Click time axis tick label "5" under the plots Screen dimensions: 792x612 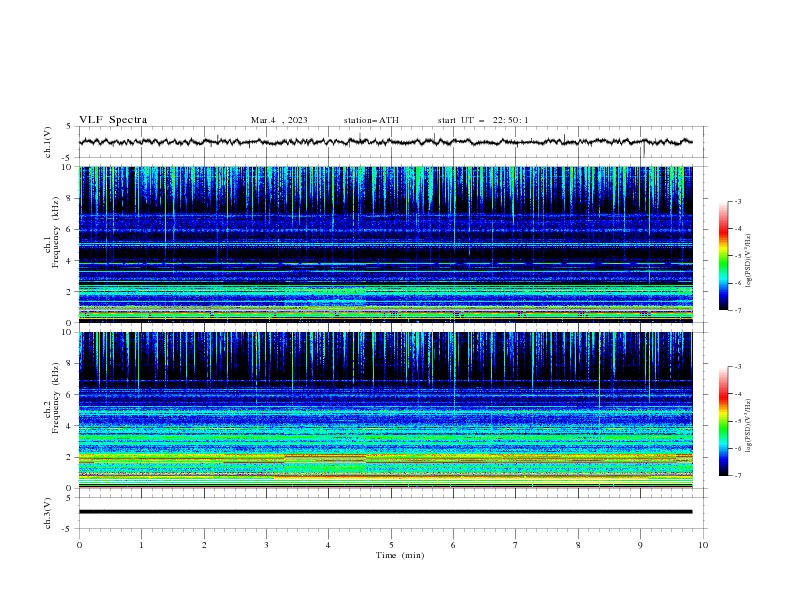[391, 545]
